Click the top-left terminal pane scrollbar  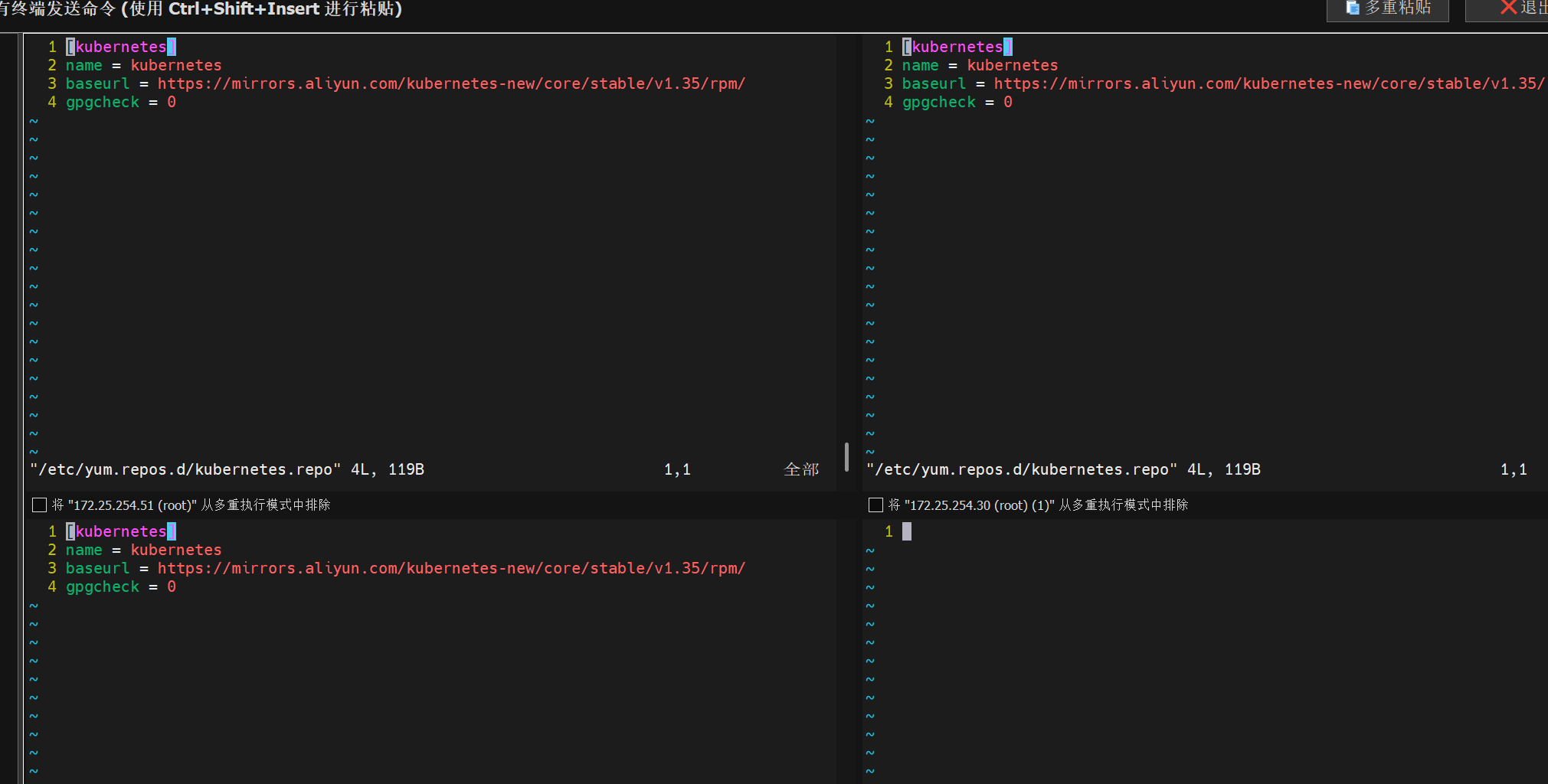tap(846, 457)
